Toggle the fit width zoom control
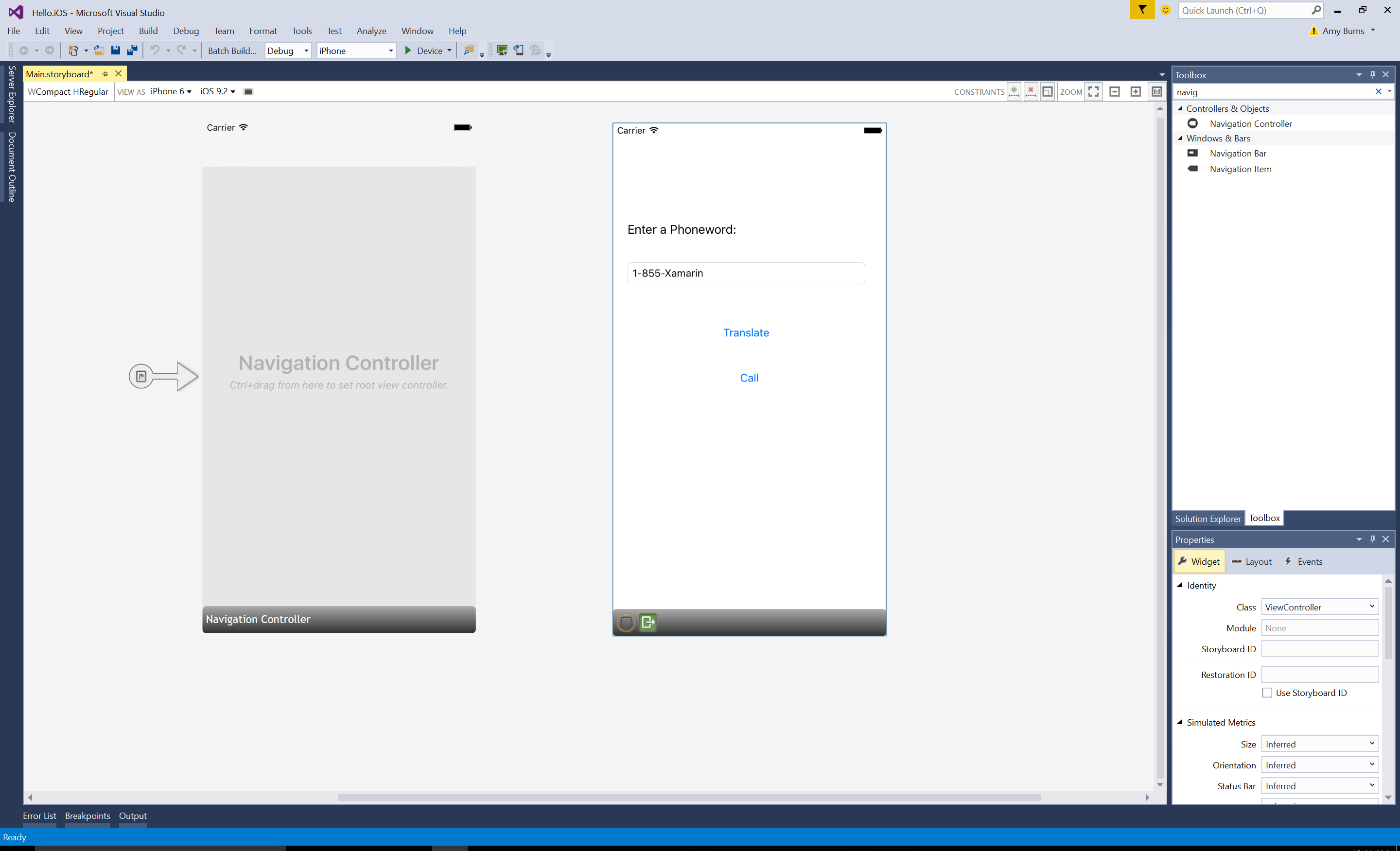 click(1096, 91)
